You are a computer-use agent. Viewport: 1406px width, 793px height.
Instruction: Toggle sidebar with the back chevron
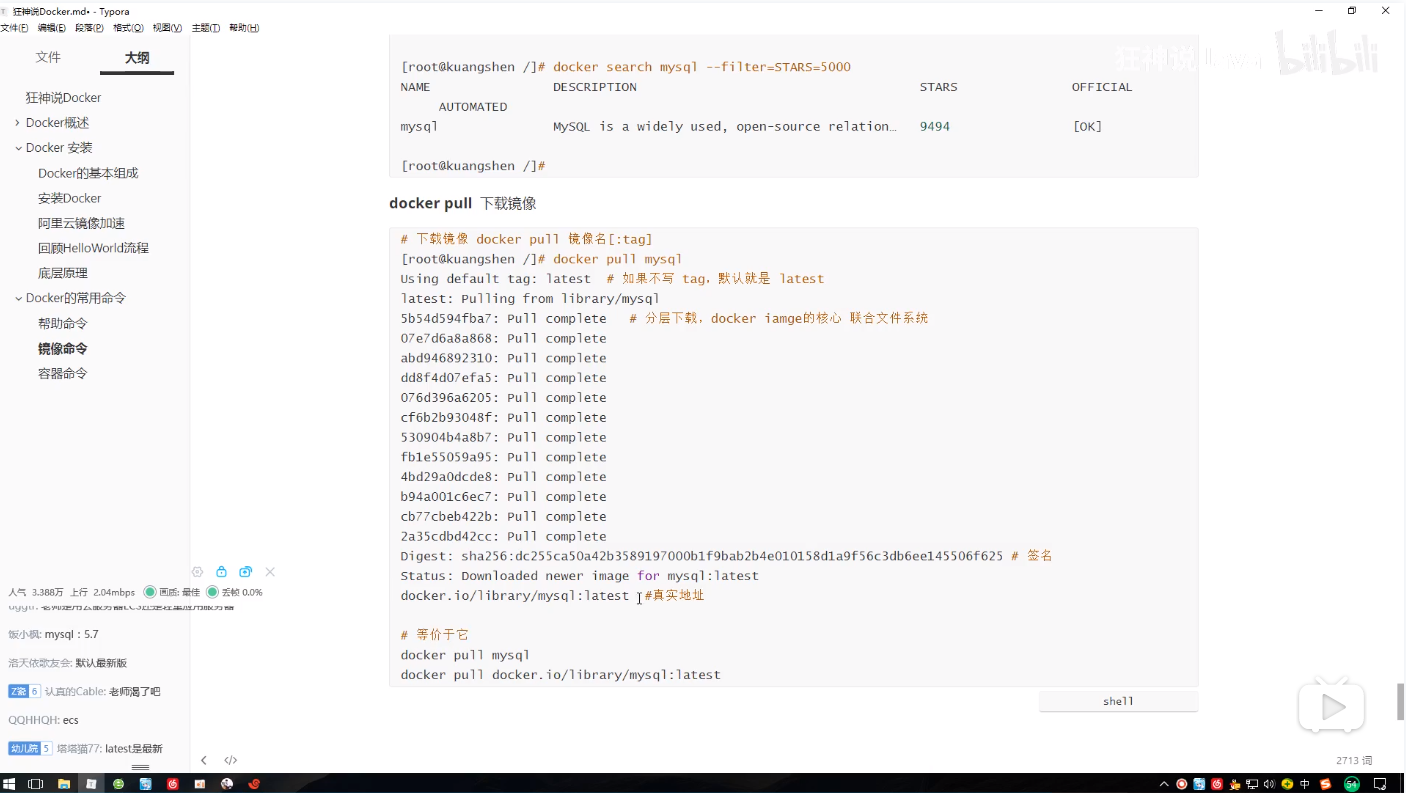click(204, 760)
